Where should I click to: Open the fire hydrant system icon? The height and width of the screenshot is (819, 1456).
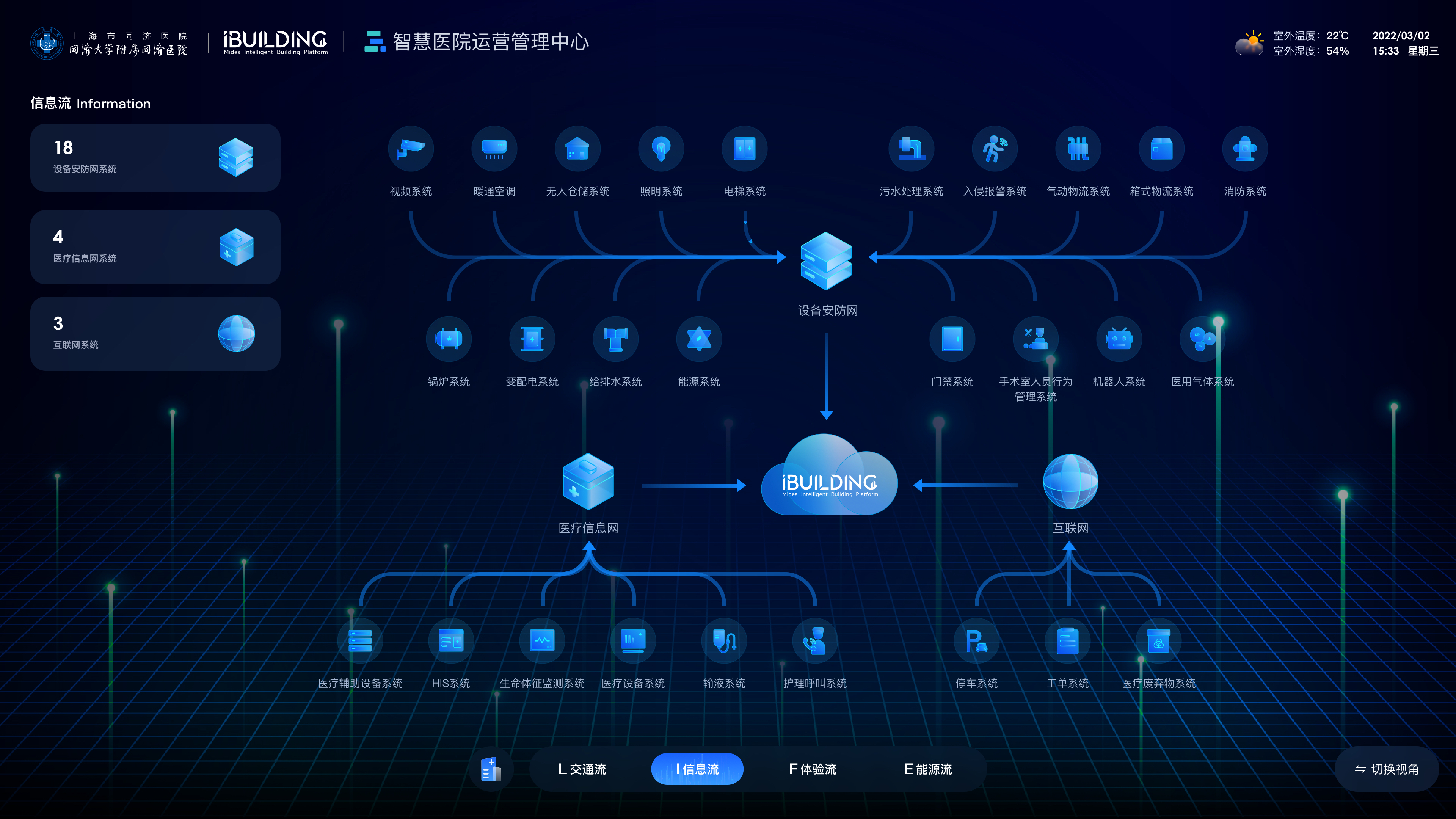1244,149
